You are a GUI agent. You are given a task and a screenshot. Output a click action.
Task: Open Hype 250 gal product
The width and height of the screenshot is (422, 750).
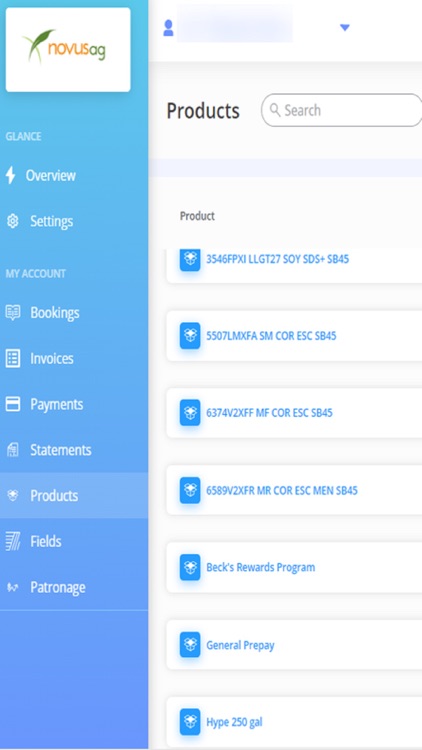(x=234, y=722)
